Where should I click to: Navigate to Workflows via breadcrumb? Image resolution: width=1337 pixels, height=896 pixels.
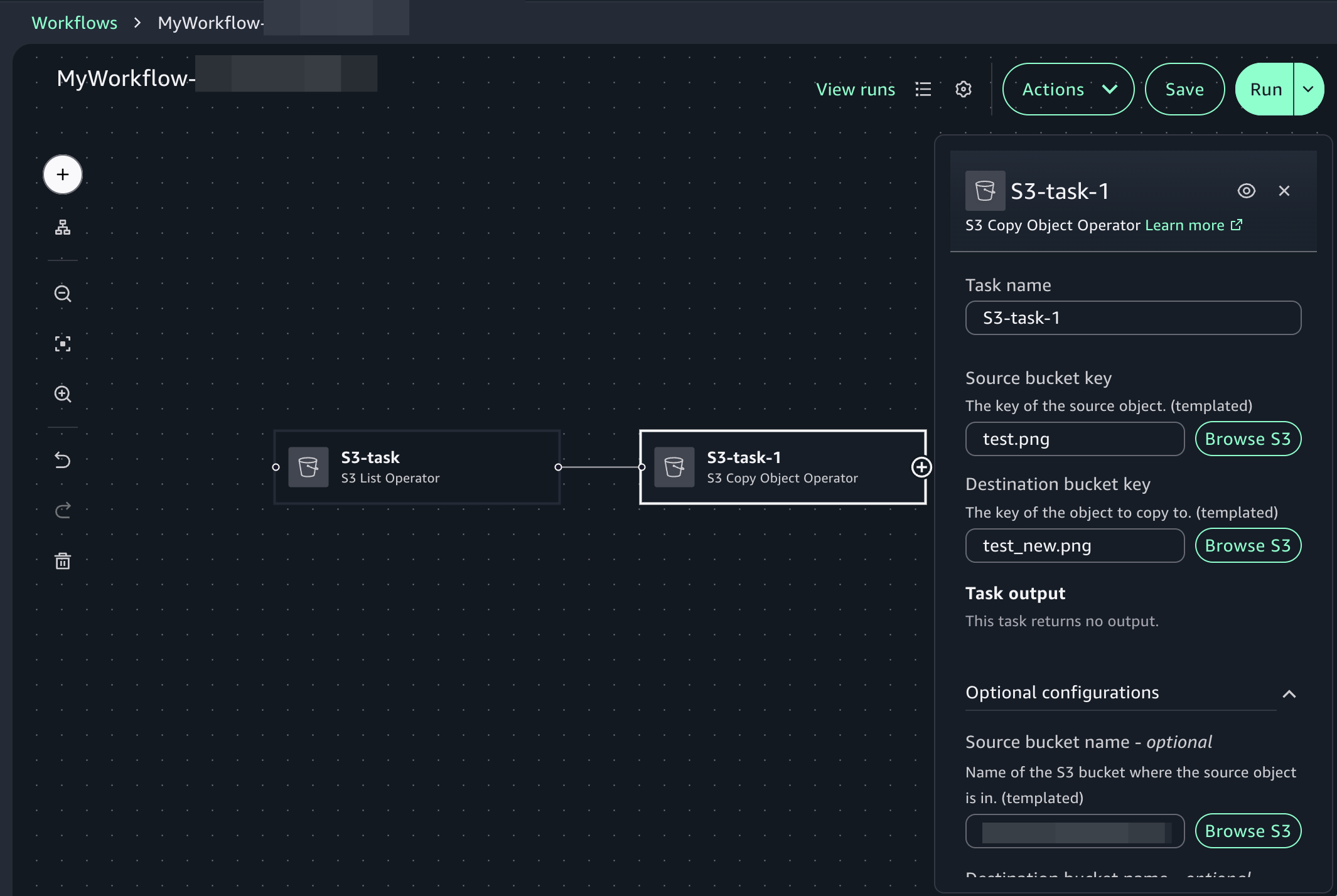tap(75, 23)
